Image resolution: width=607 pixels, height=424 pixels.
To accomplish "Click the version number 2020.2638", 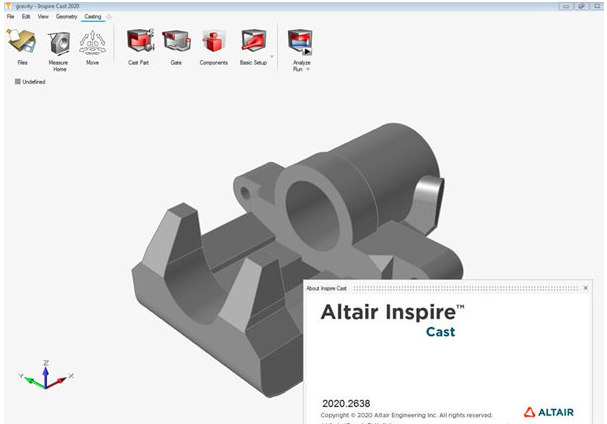I will (x=346, y=403).
